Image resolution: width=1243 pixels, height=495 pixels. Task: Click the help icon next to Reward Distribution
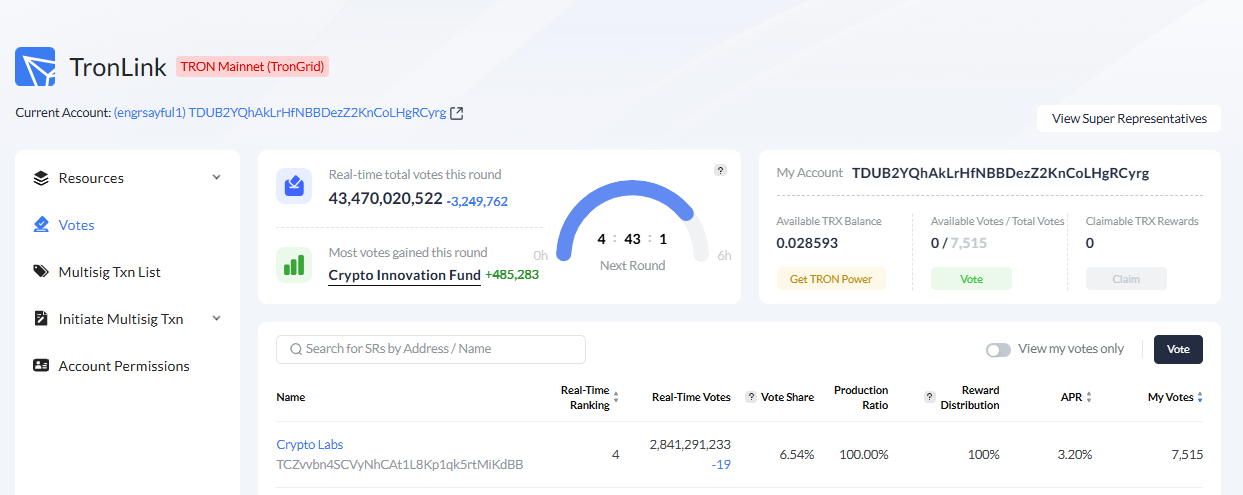[x=929, y=397]
